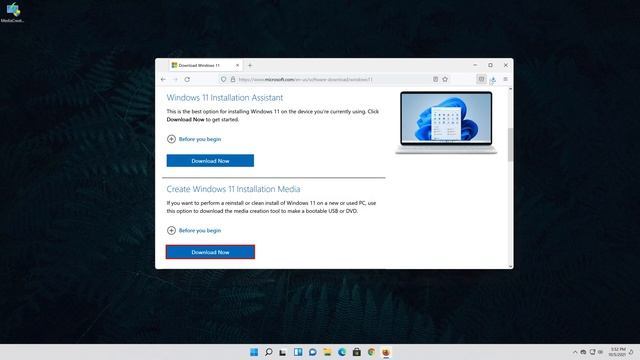This screenshot has width=640, height=360.
Task: Open taskbar Search magnifier
Action: [x=269, y=352]
